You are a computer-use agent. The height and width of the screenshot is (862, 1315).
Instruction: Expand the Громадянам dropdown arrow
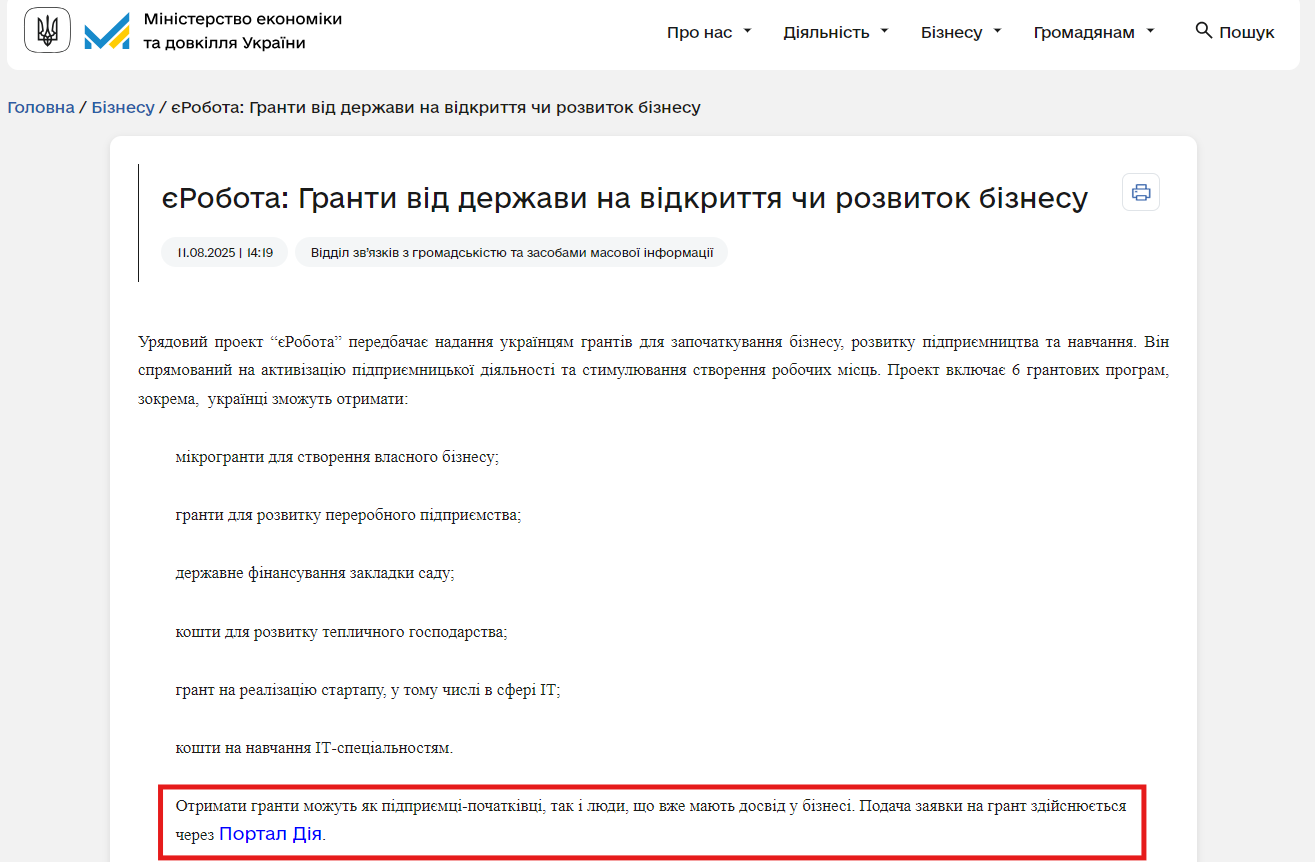coord(1150,31)
